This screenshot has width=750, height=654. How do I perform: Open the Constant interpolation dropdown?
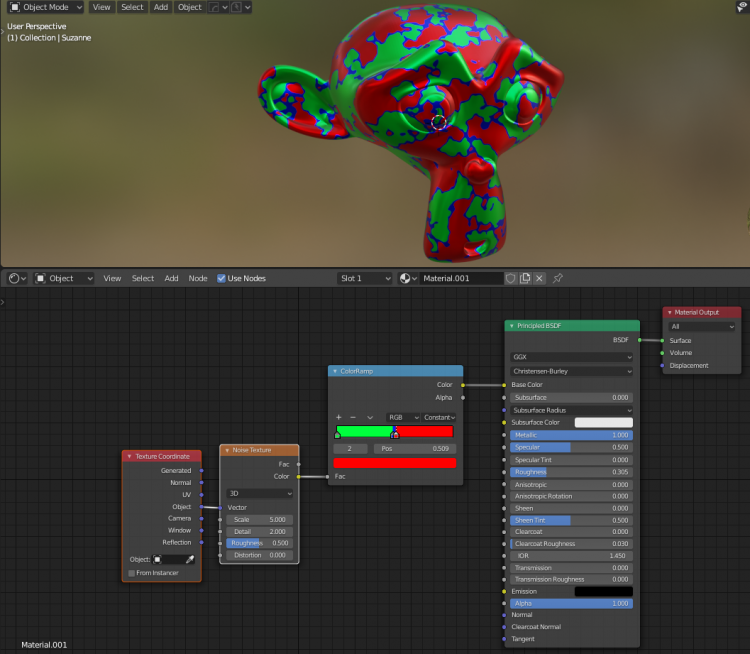tap(438, 417)
